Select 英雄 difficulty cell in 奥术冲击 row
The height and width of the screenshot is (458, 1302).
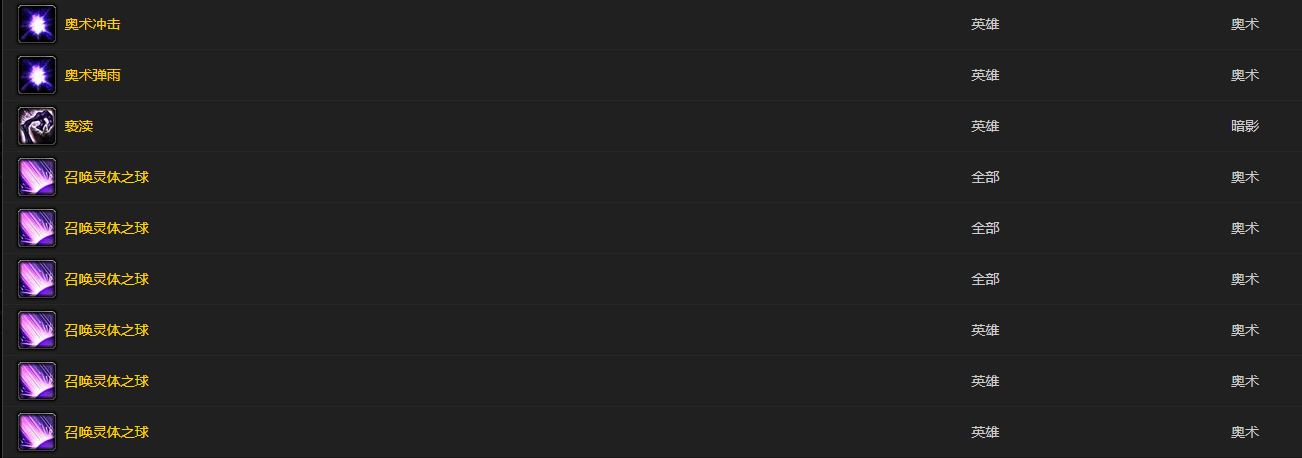tap(985, 24)
